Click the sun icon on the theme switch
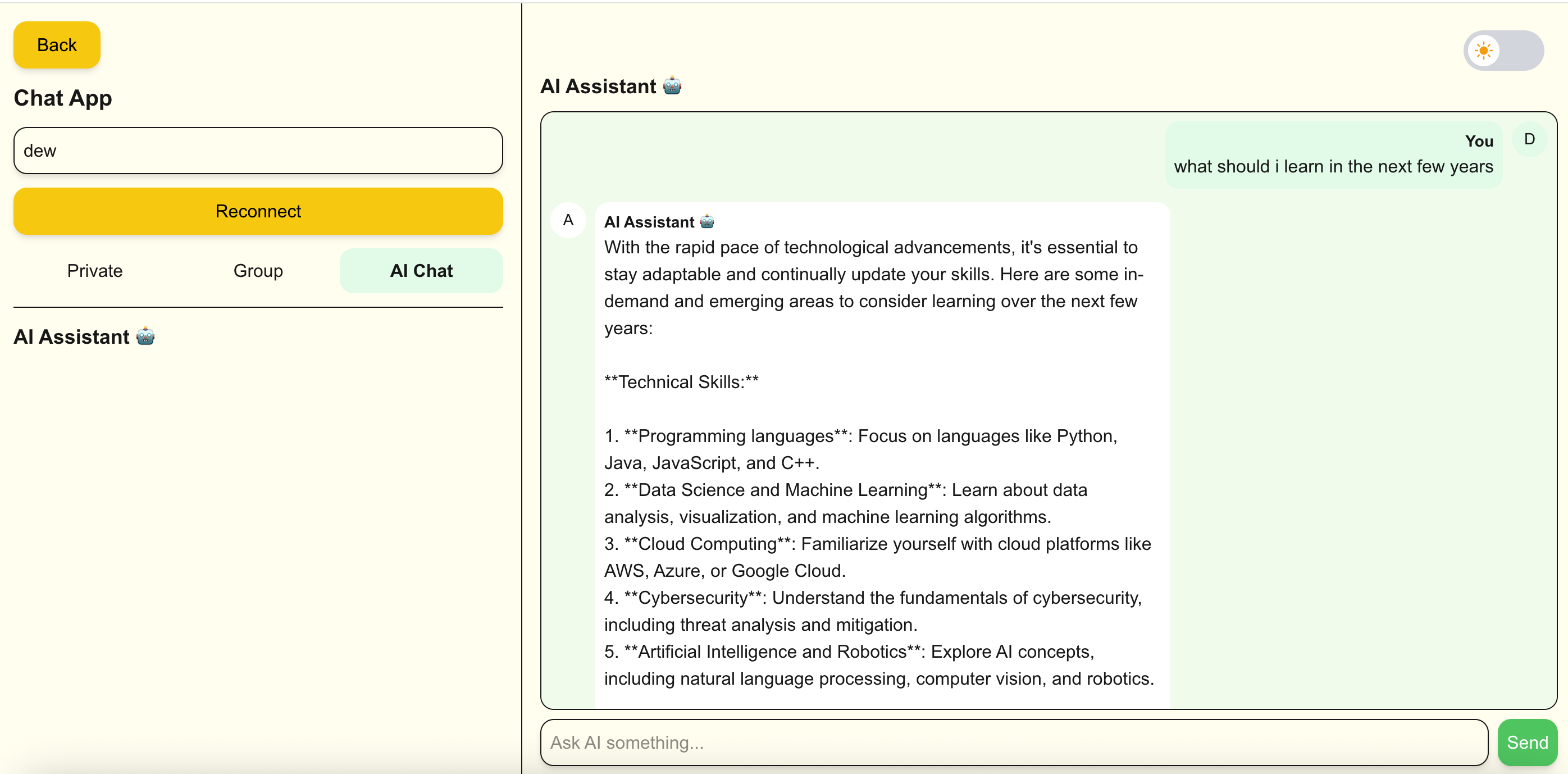 (1484, 51)
